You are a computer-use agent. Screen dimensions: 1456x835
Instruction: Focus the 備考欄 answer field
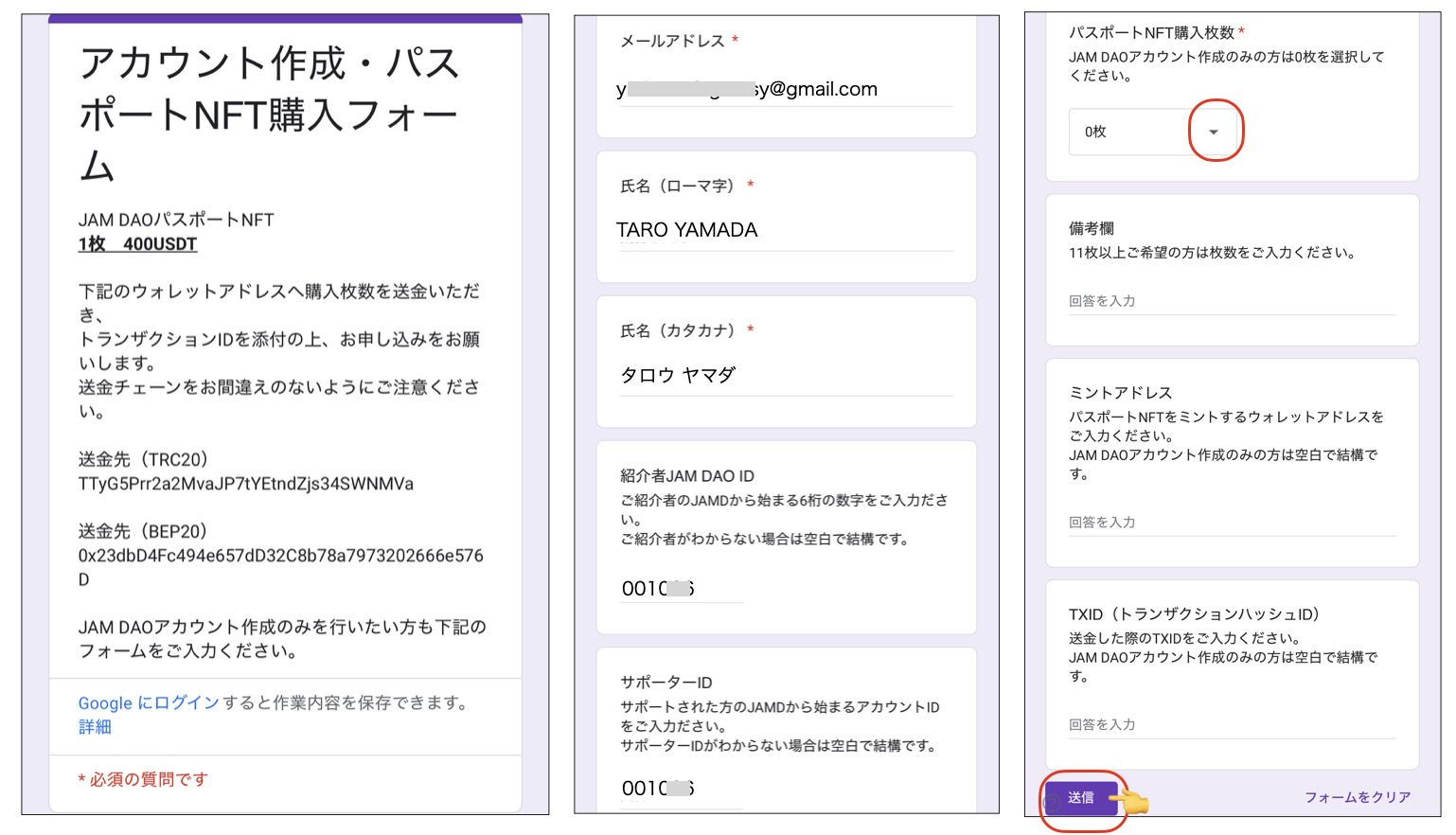pos(1231,301)
